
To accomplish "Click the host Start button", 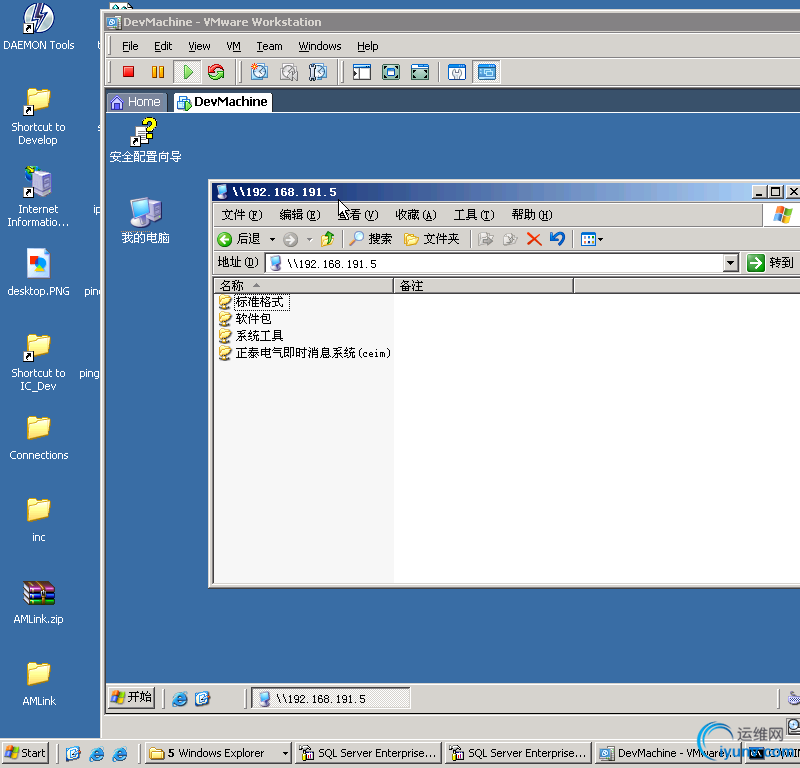I will 26,753.
